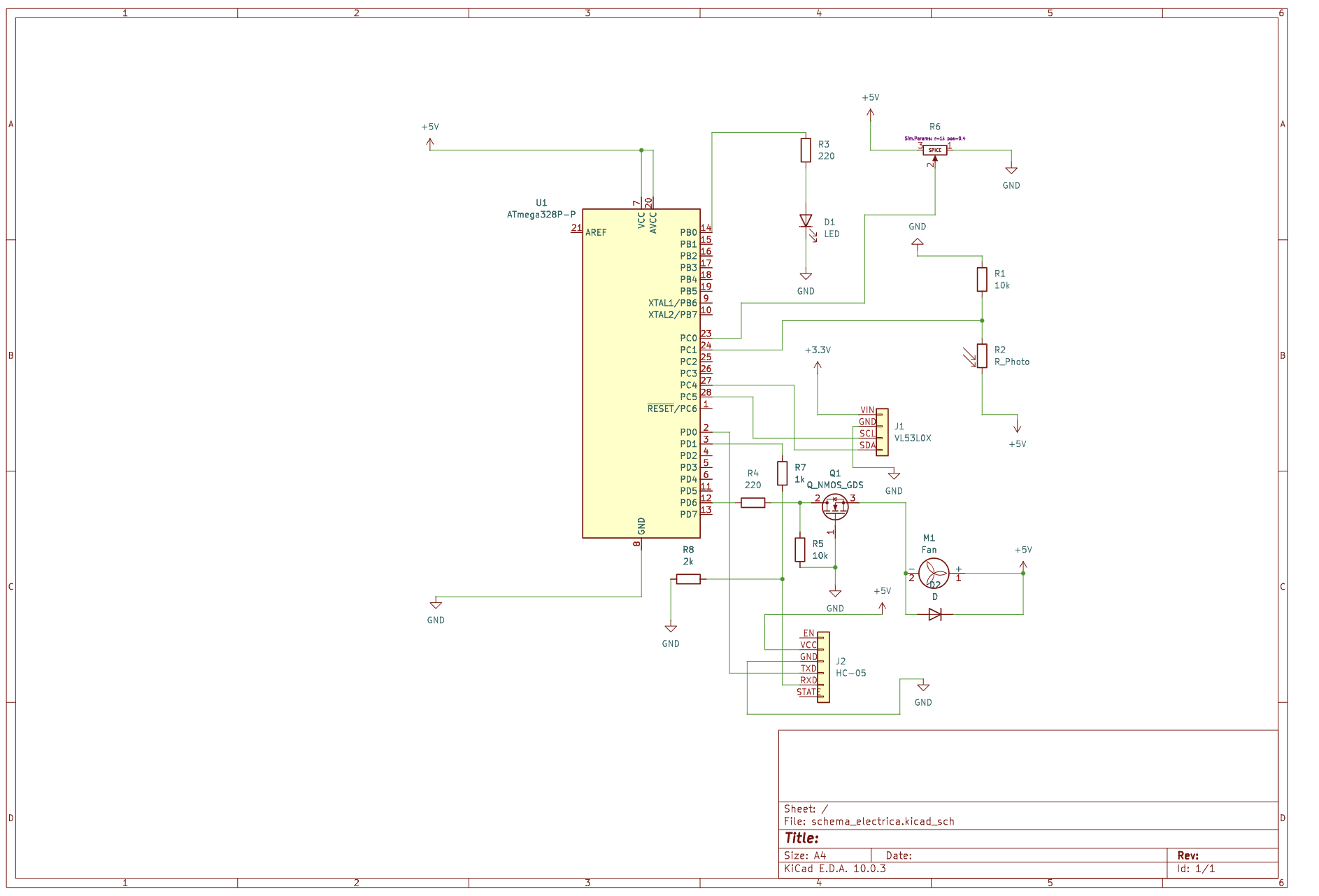The image size is (1319, 896).
Task: Click the Q1 NMOS transistor symbol
Action: 835,507
